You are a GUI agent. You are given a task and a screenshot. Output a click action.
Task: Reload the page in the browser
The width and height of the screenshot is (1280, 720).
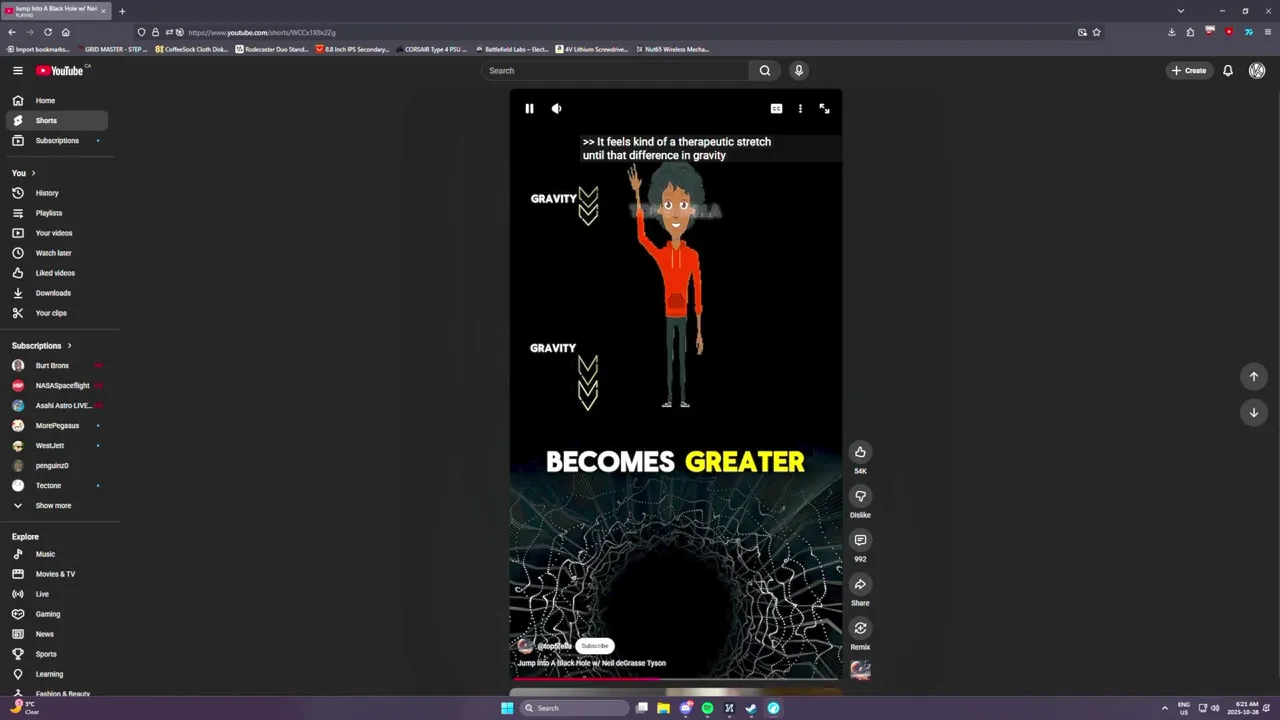47,32
